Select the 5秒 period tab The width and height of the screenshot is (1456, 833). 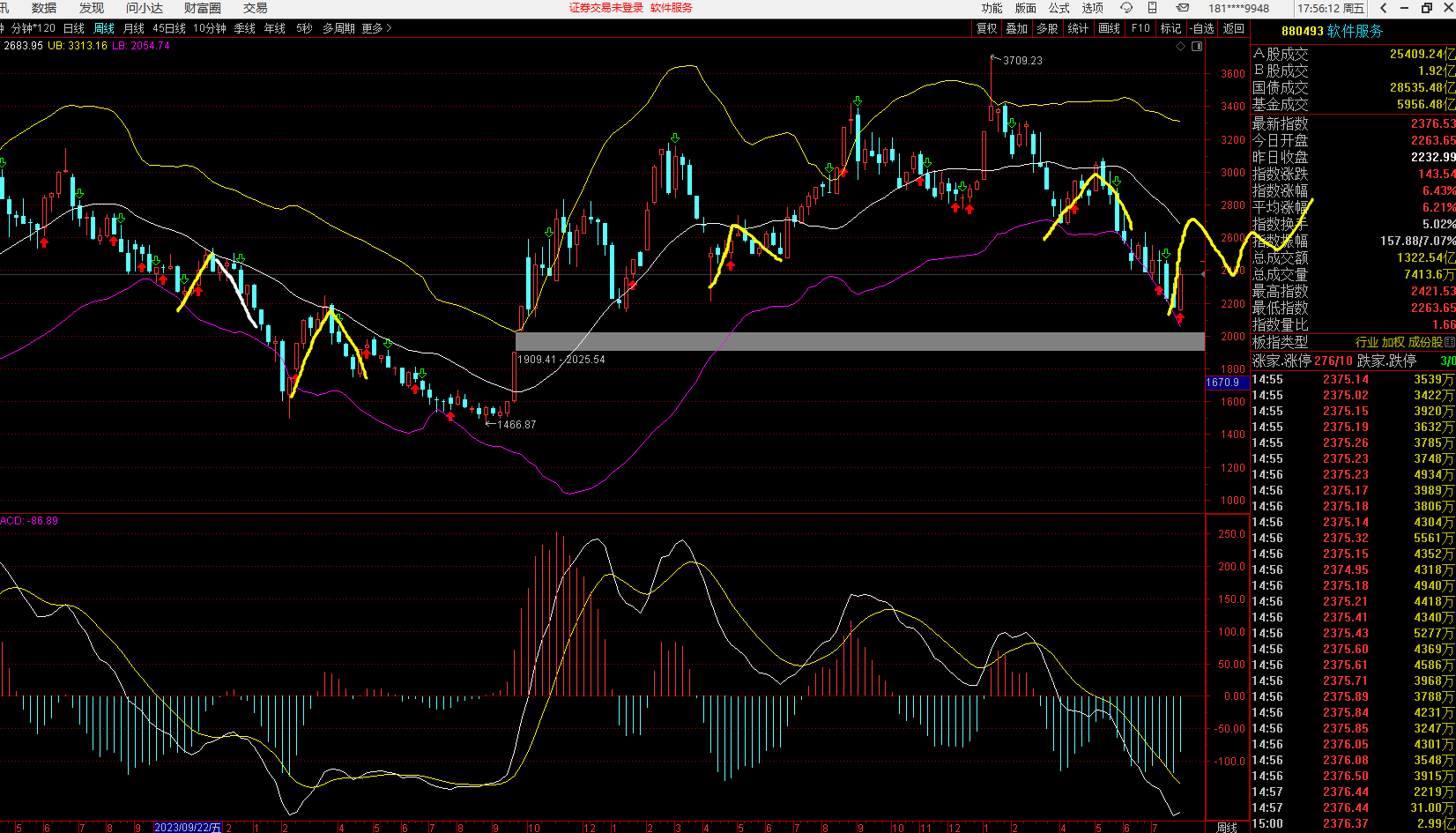(x=304, y=28)
